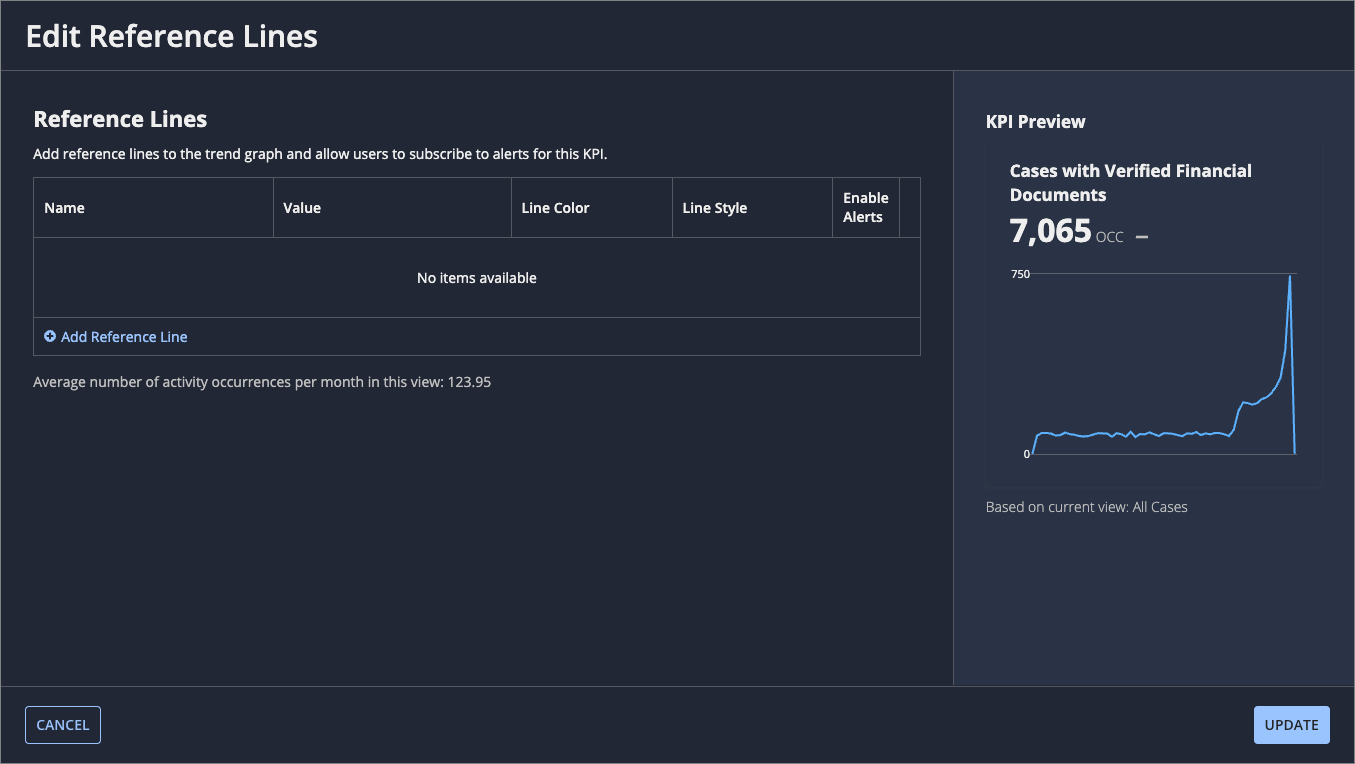Click the KPI Preview heading
Image resolution: width=1355 pixels, height=764 pixels.
click(1036, 122)
